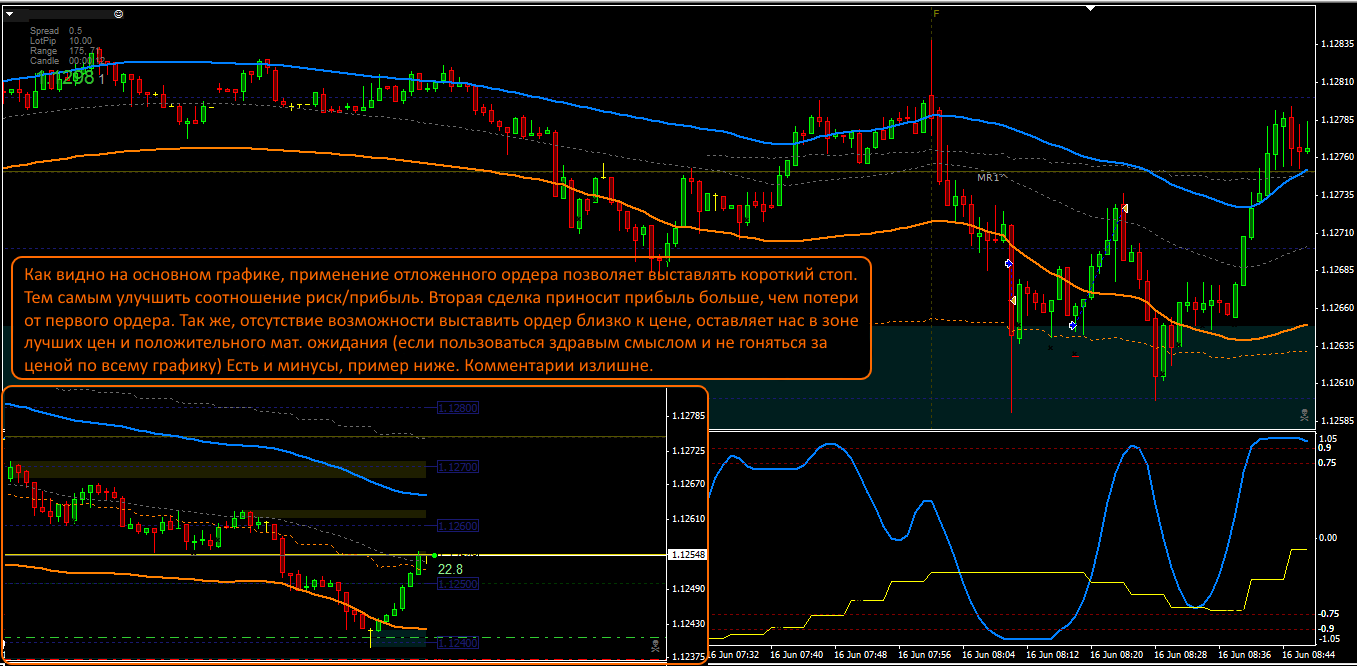Click the green dot on the yellow price line
The width and height of the screenshot is (1357, 666).
(436, 555)
